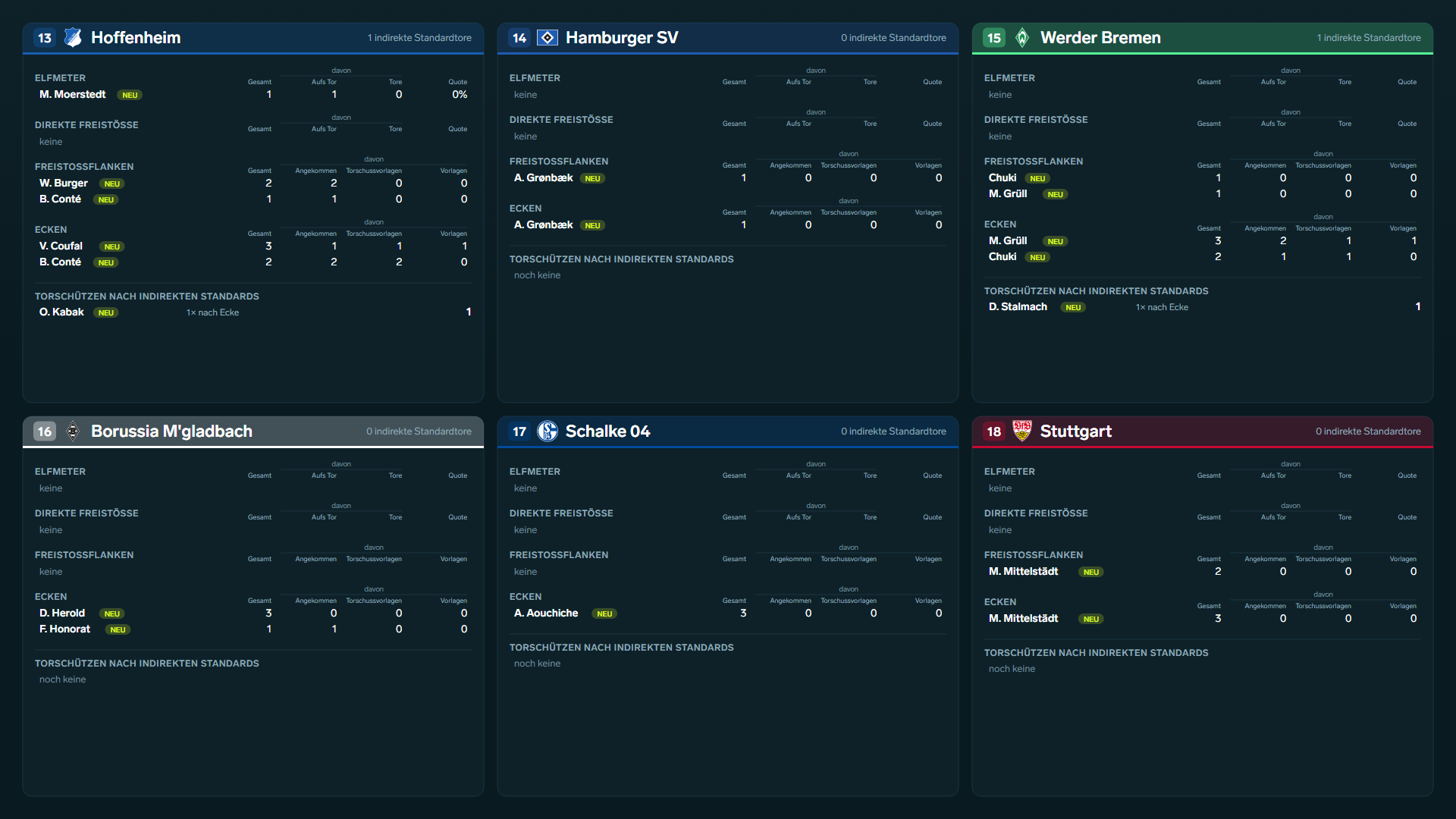Click 'noch keine' in Hamburger SV card
Viewport: 1456px width, 819px height.
[x=537, y=275]
